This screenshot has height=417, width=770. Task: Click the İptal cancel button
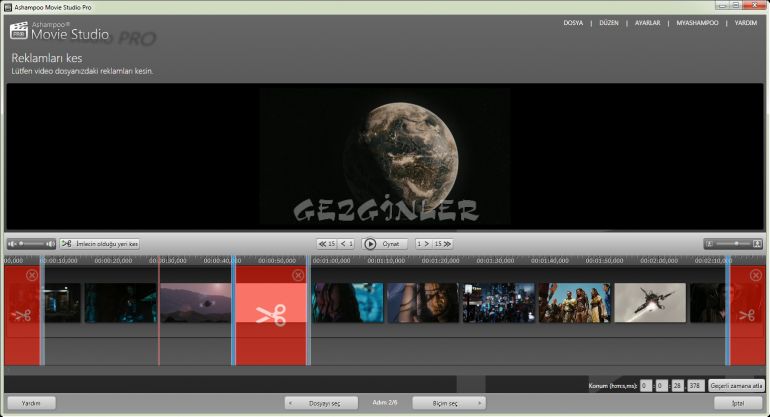tap(738, 403)
